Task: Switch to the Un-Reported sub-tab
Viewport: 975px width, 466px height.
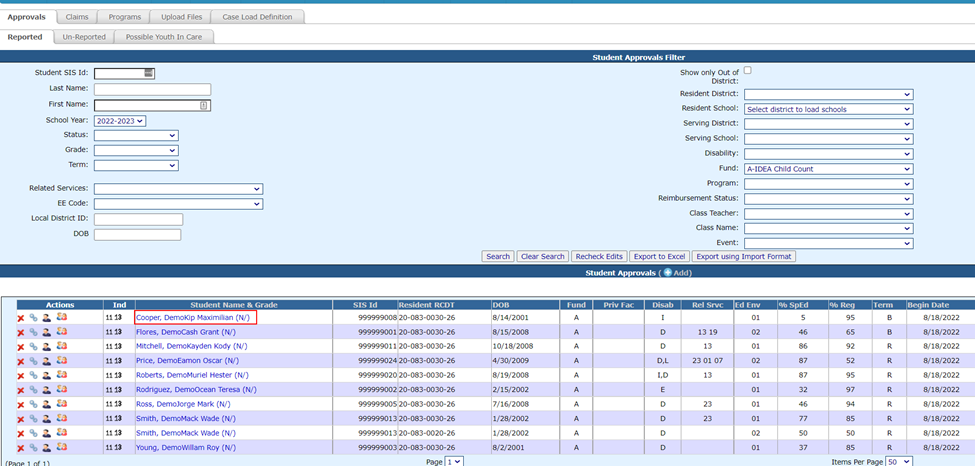Action: pyautogui.click(x=84, y=37)
